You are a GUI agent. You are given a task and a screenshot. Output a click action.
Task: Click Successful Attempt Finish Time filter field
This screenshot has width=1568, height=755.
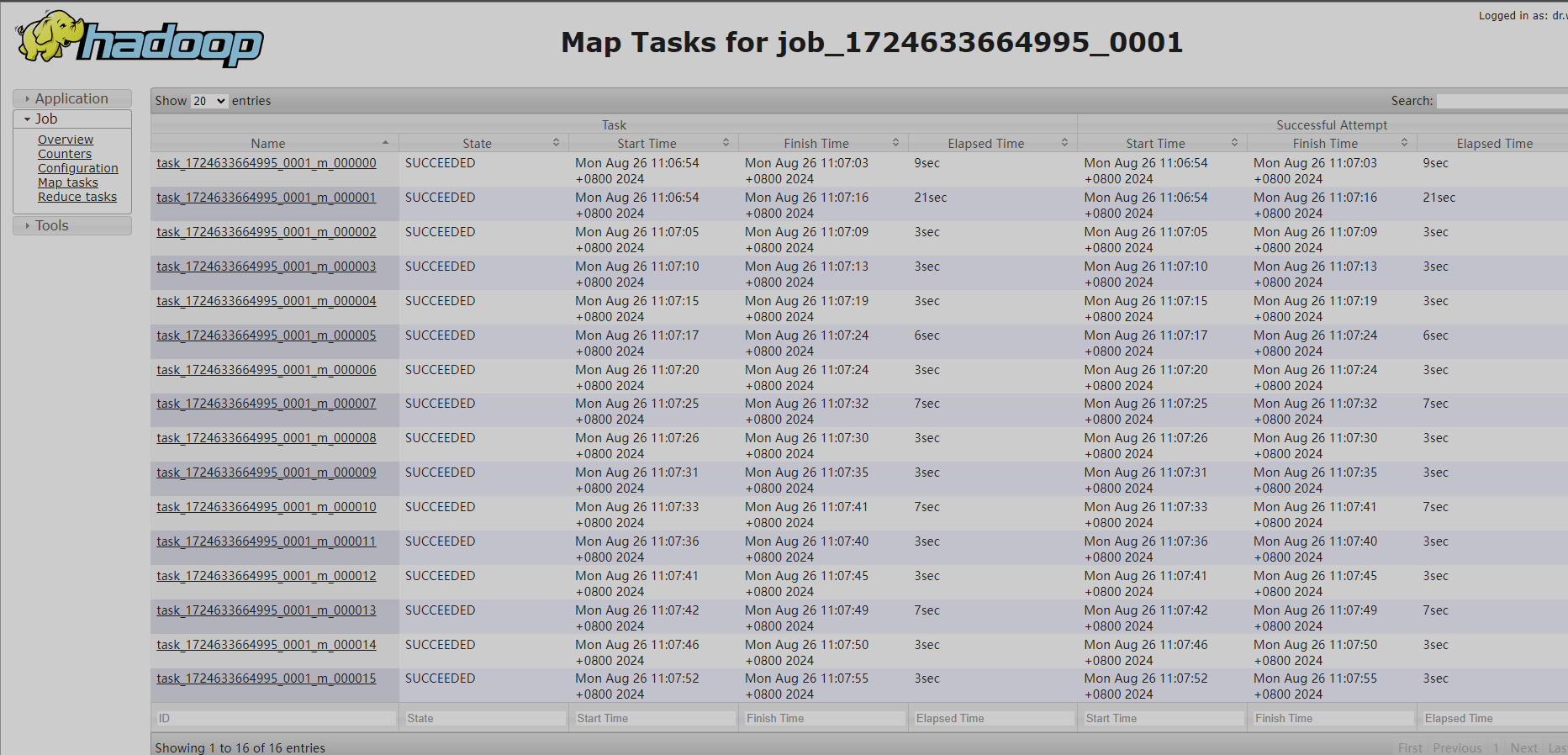click(1333, 719)
